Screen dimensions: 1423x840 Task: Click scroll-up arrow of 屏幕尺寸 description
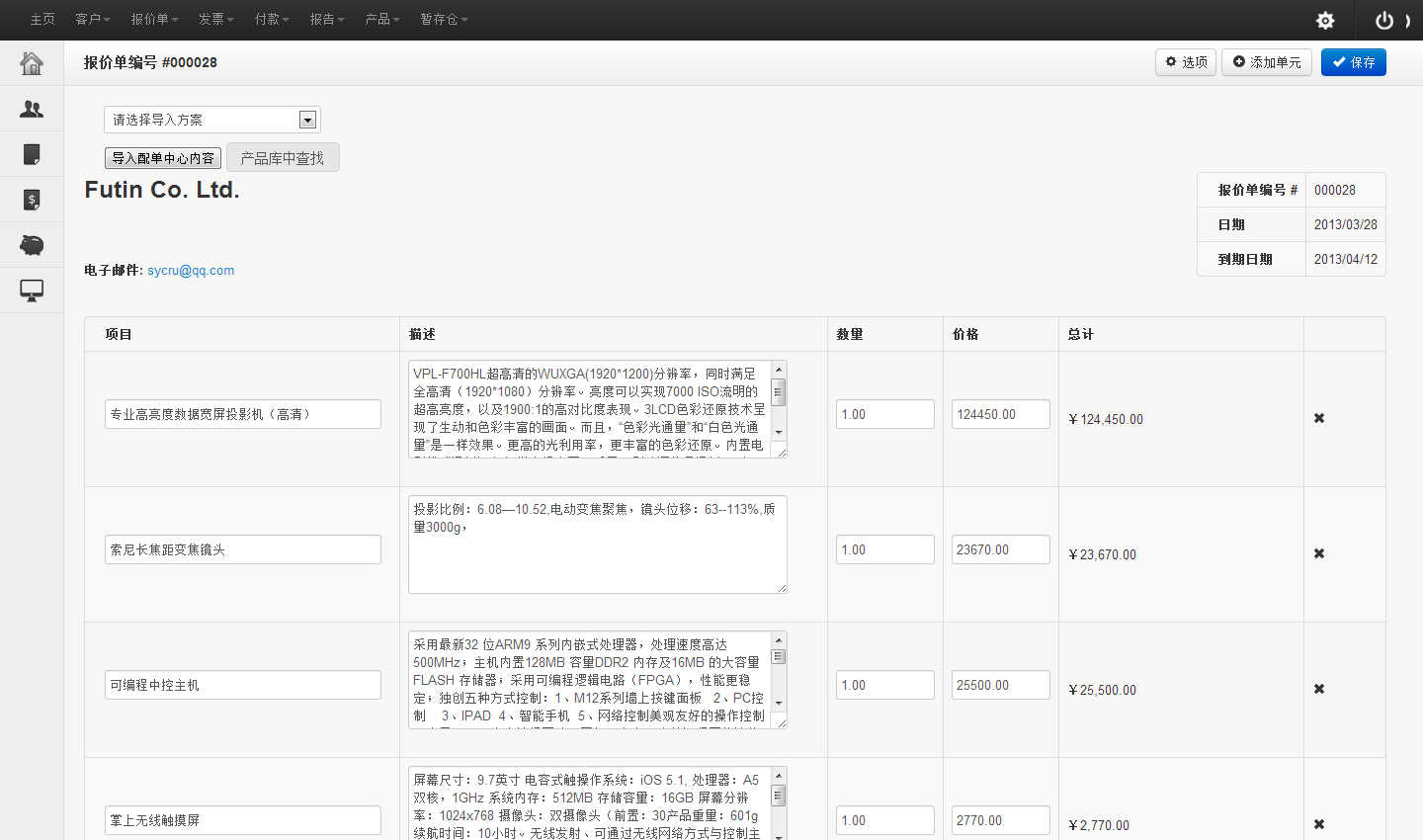tap(779, 776)
